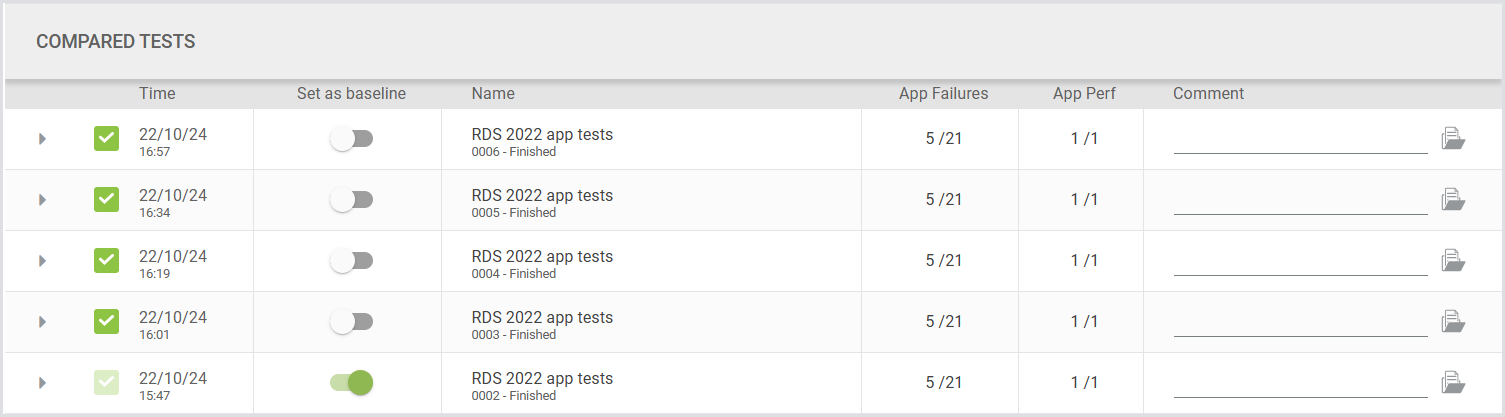This screenshot has width=1505, height=417.
Task: Click comment field for test 0003
Action: tap(1300, 325)
